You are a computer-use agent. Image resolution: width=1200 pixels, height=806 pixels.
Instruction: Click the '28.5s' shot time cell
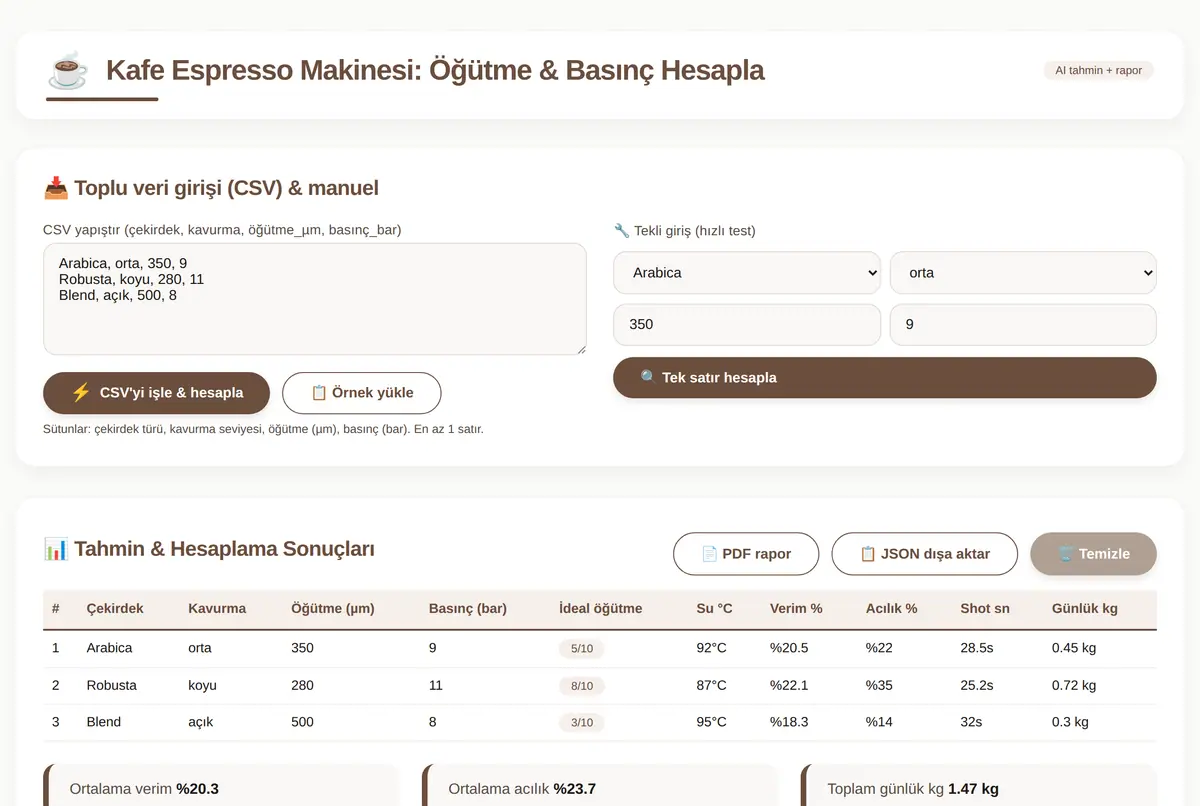pos(977,648)
